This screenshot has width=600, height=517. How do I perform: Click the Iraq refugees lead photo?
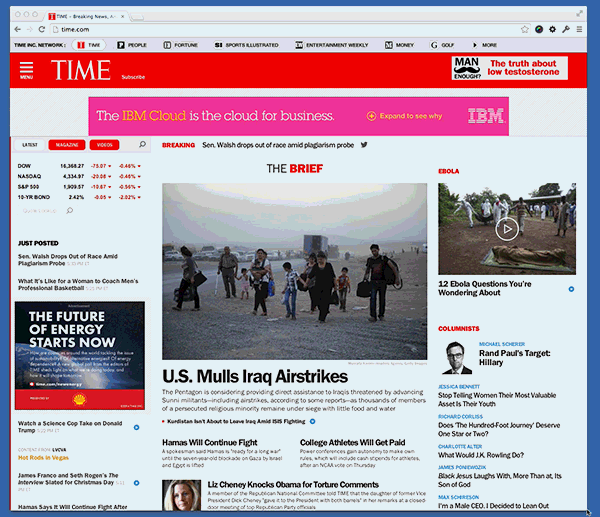294,271
